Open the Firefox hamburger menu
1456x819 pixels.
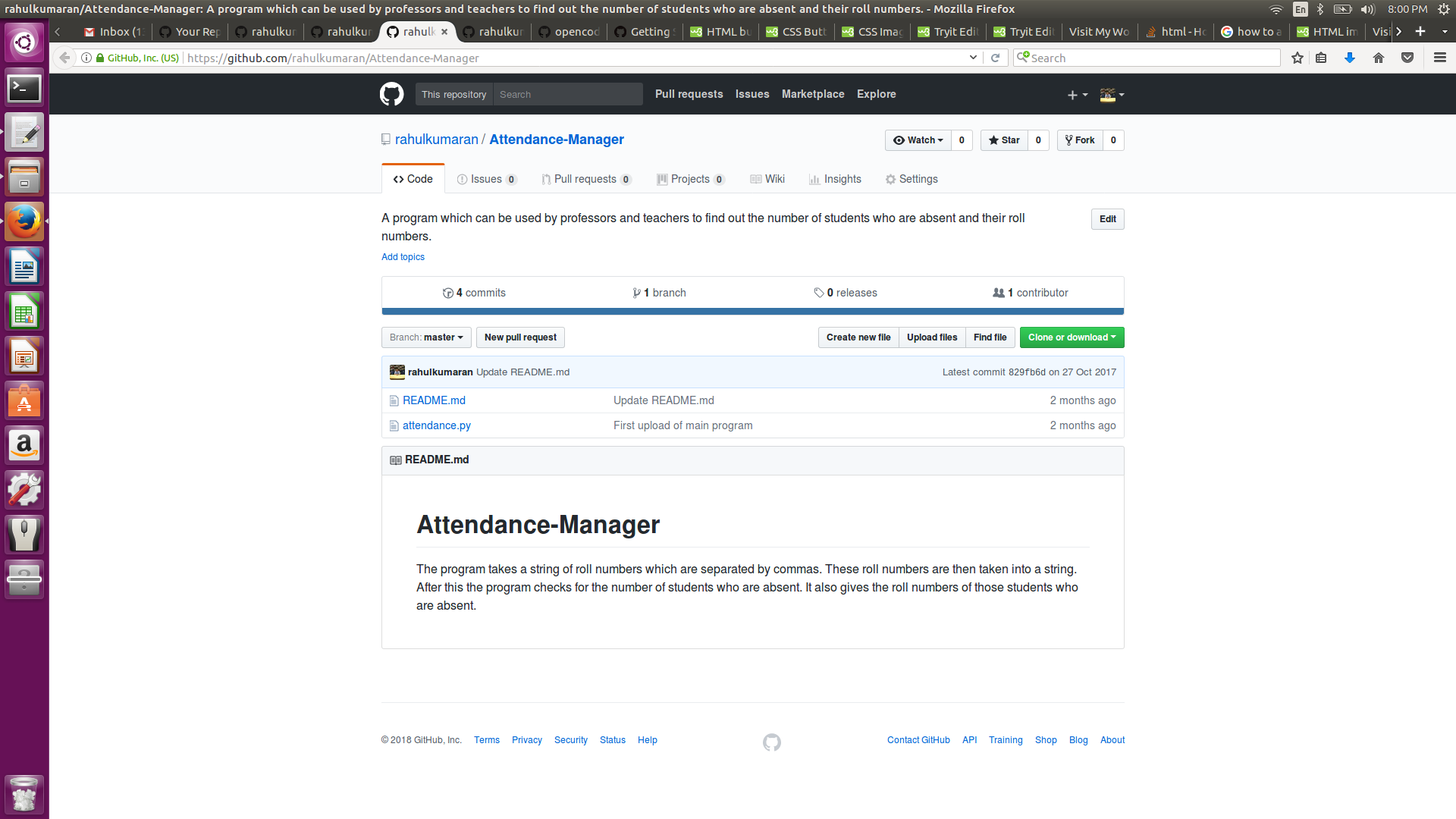coord(1440,58)
